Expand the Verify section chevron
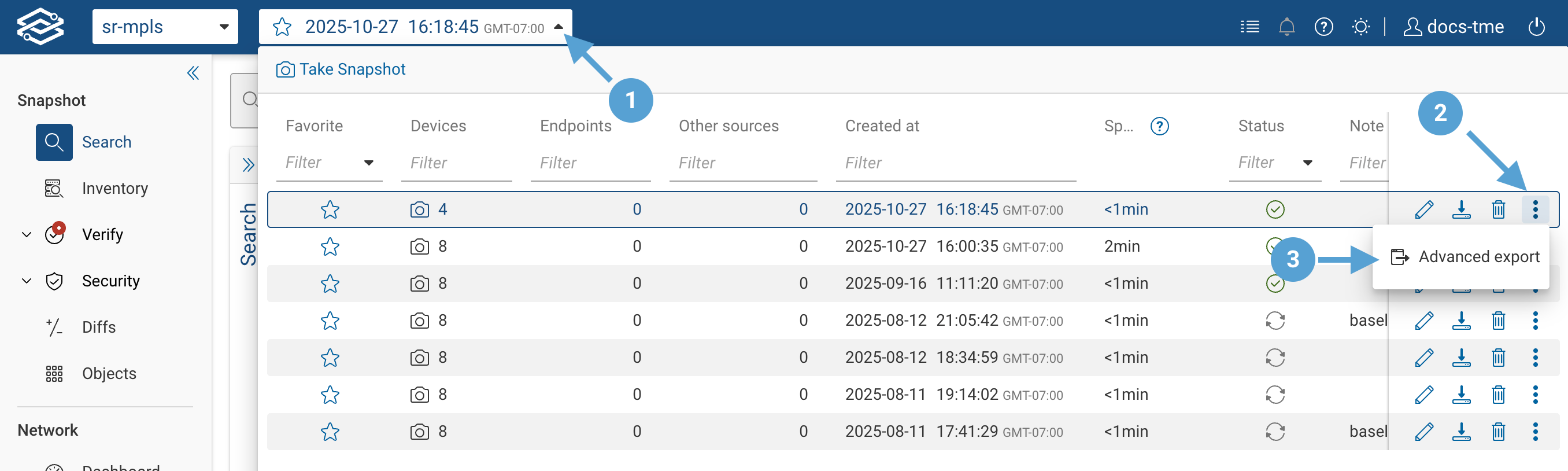Screen dimensions: 1568x471 (x=26, y=234)
